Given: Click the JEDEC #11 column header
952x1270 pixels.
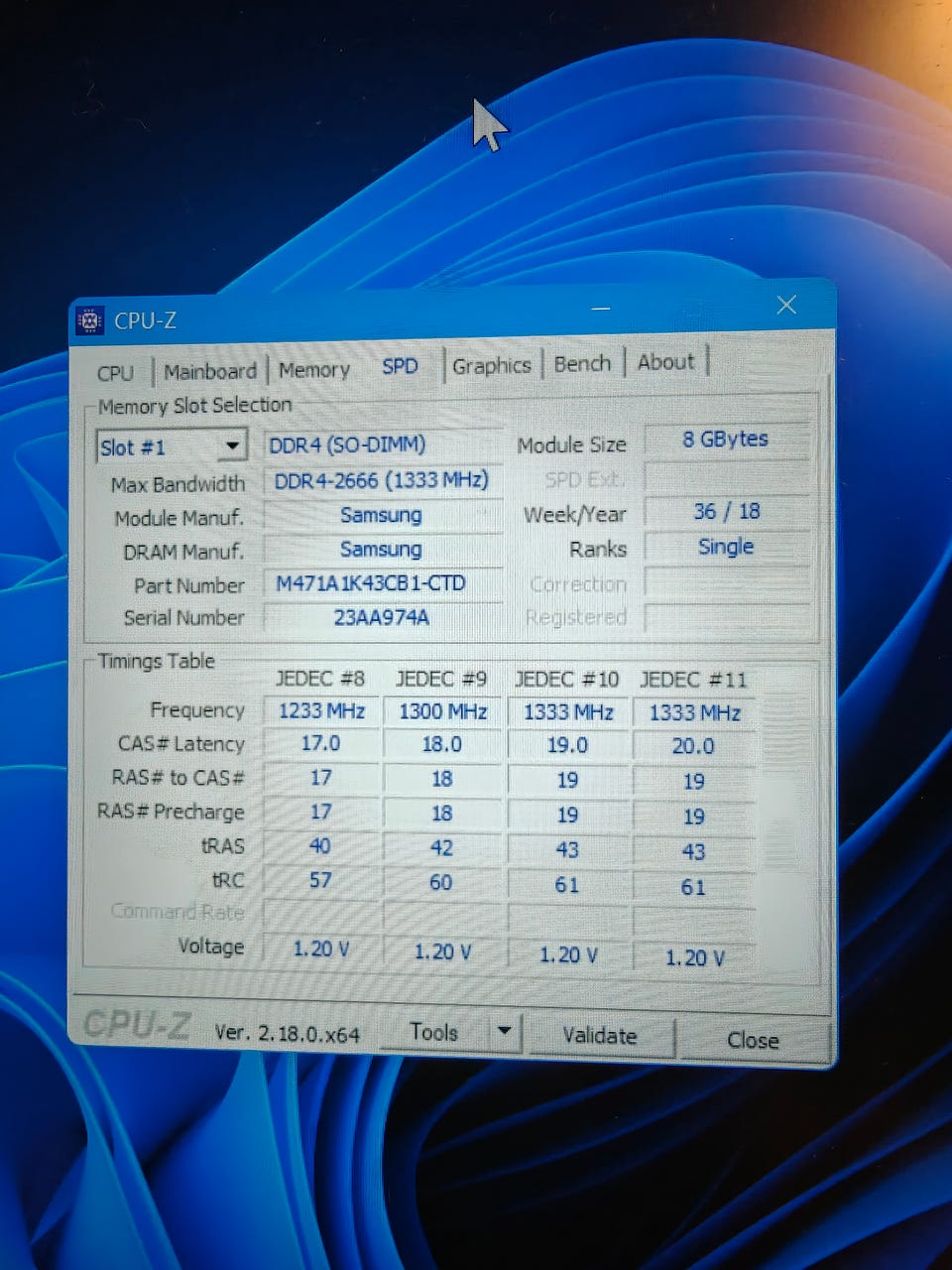Looking at the screenshot, I should click(693, 680).
